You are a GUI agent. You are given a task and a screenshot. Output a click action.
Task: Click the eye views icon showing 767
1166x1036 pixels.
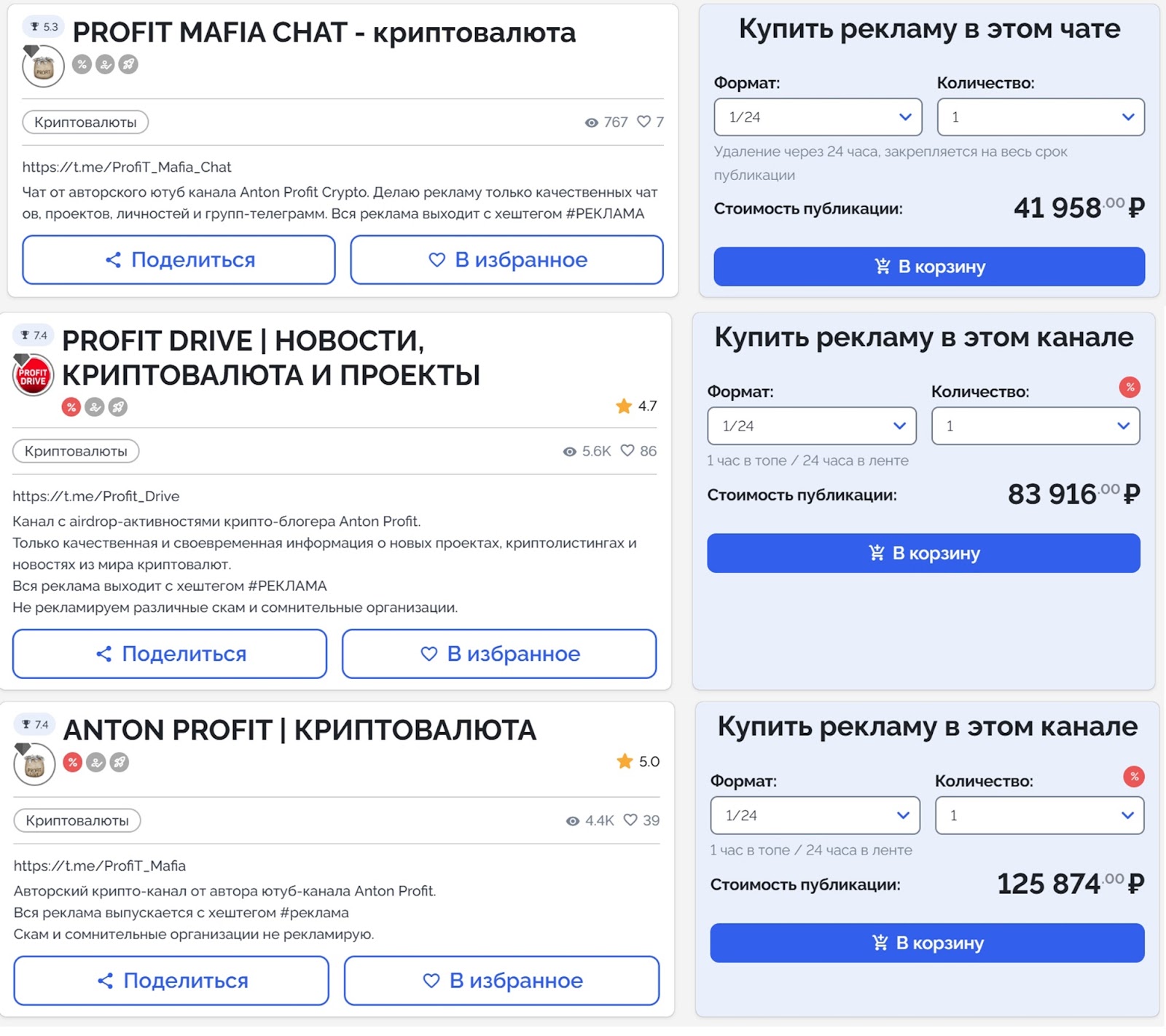coord(592,122)
